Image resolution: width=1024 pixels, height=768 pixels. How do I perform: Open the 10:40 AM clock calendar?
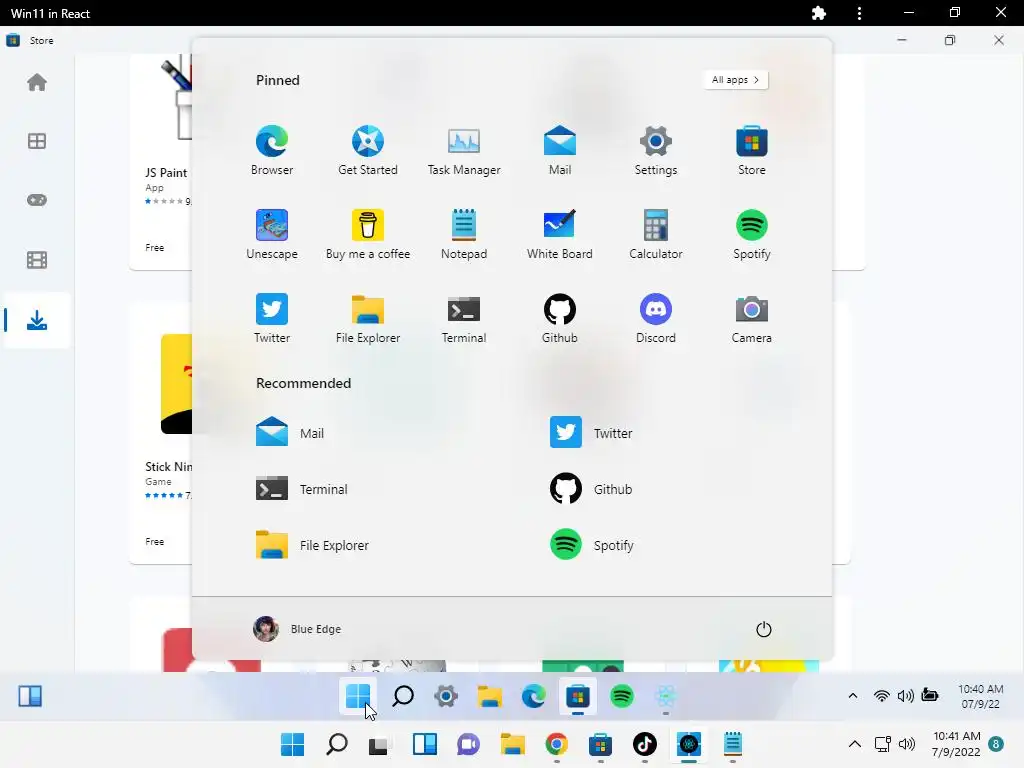click(x=980, y=696)
